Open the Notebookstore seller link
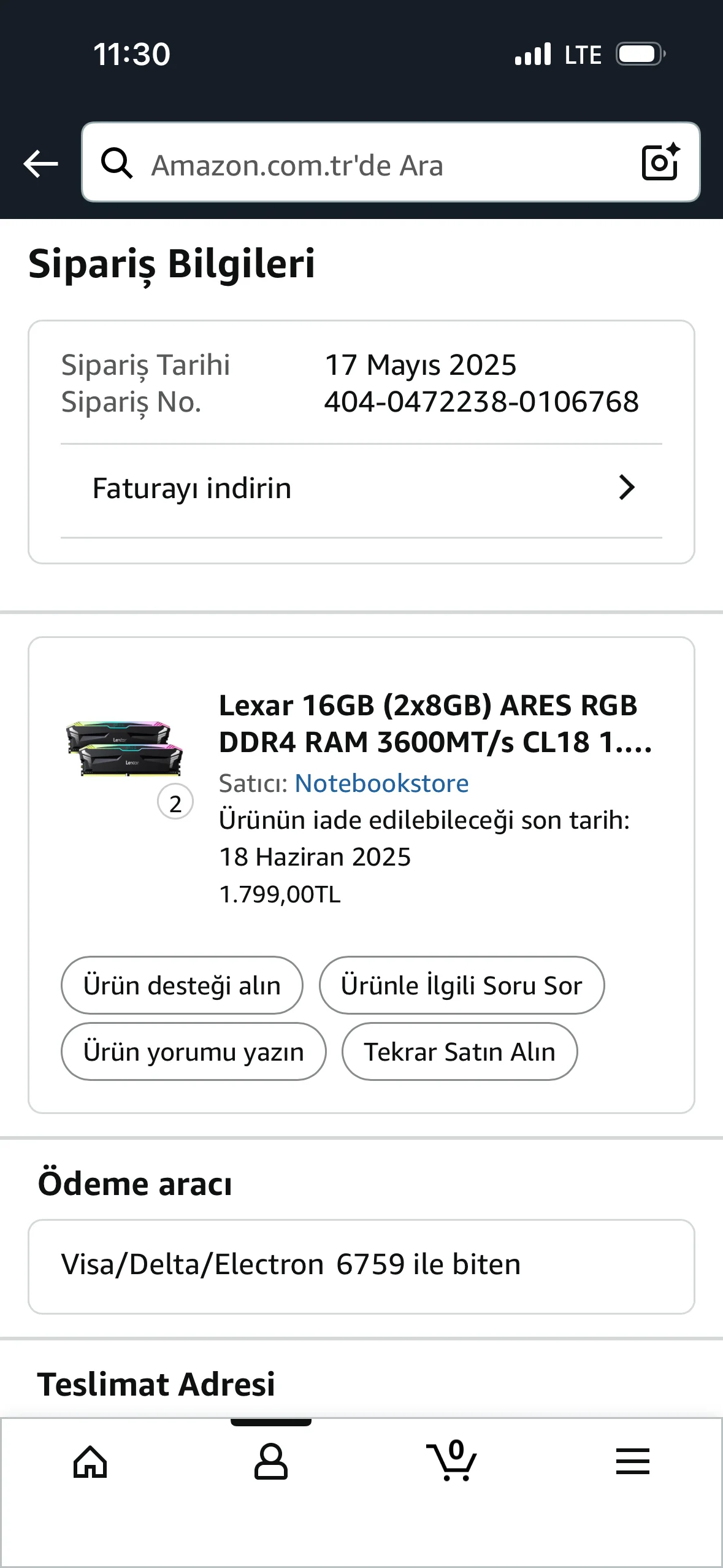Image resolution: width=723 pixels, height=1568 pixels. tap(381, 783)
